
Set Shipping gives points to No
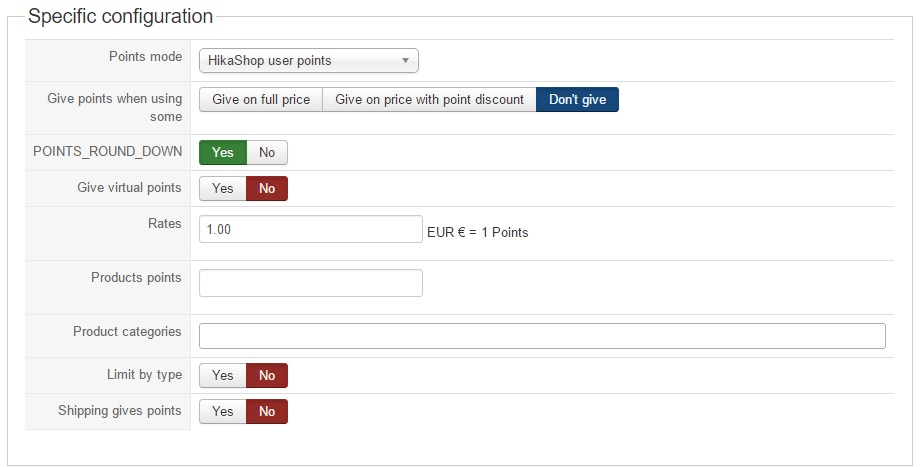tap(267, 411)
